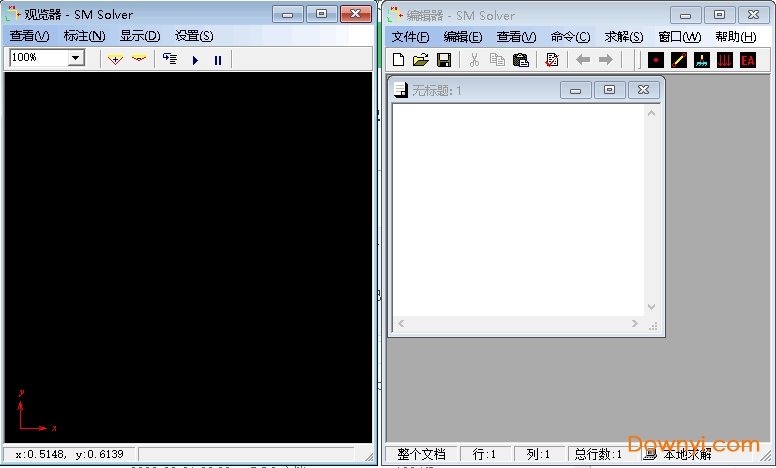
Task: Click the document's vertical scrollbar down arrow
Action: point(651,307)
